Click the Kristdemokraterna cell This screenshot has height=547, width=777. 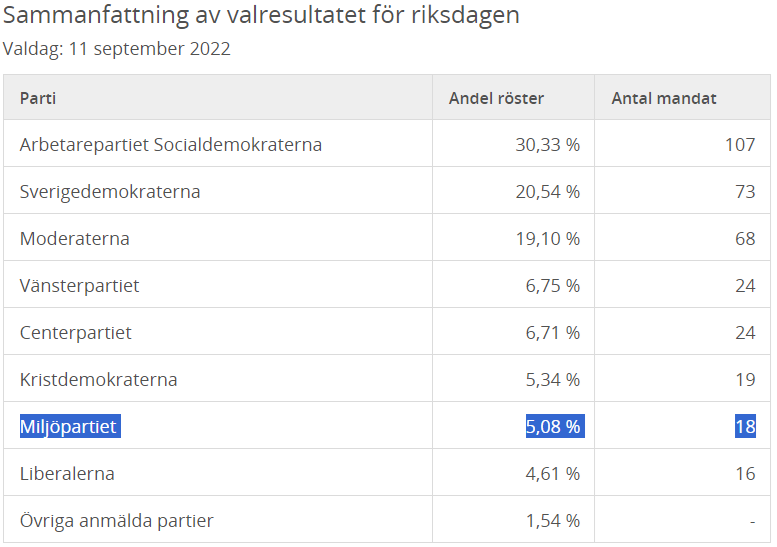pos(99,380)
